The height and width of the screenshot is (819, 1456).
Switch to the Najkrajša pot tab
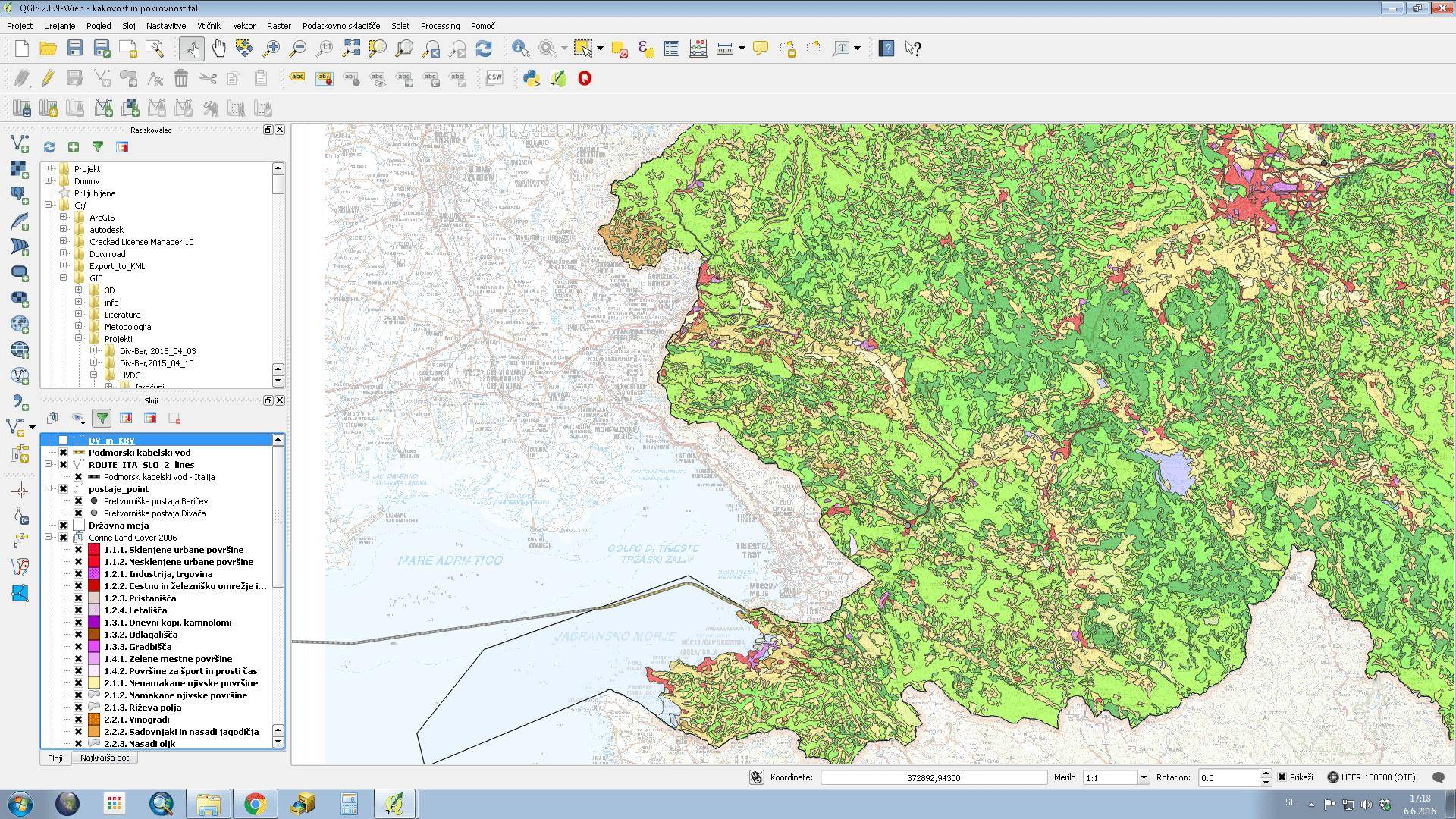(105, 758)
